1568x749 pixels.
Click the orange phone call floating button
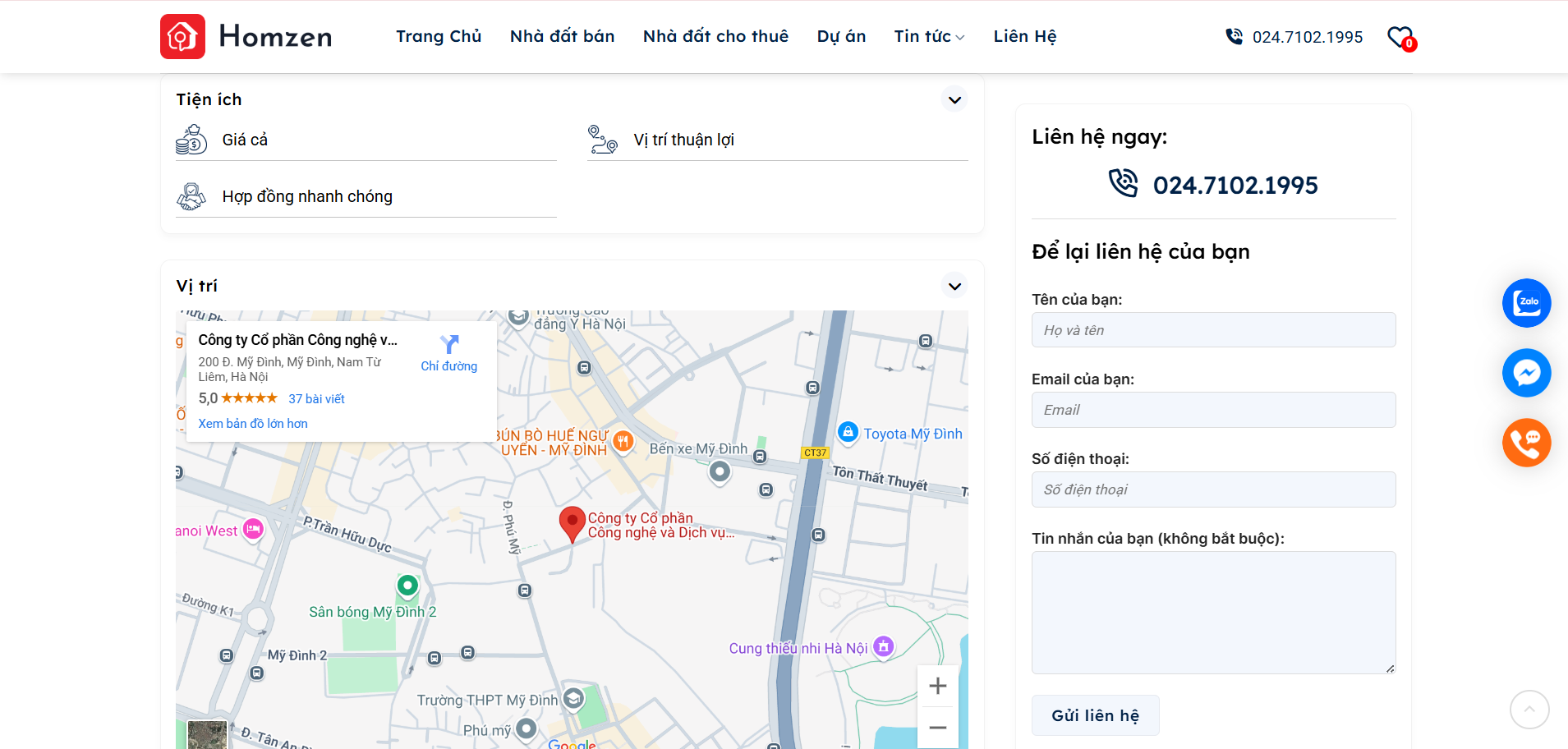[1526, 443]
